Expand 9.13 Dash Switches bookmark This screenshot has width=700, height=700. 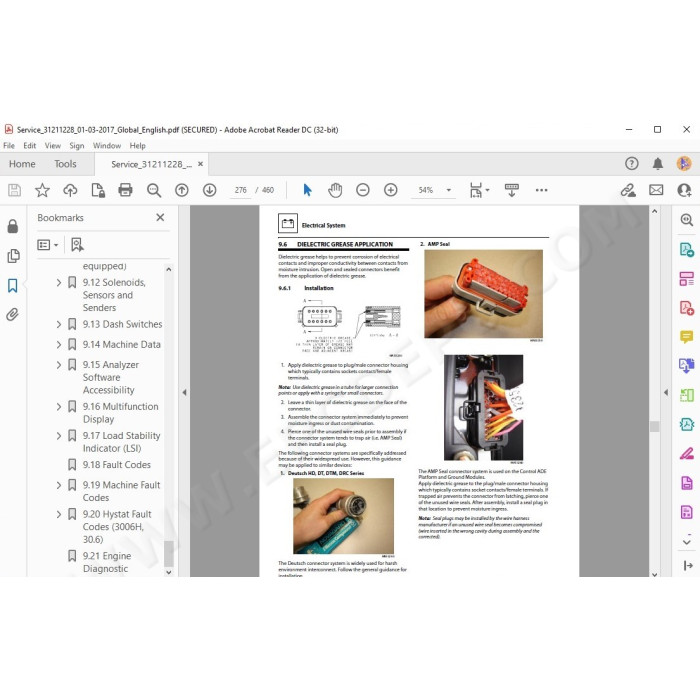(59, 324)
